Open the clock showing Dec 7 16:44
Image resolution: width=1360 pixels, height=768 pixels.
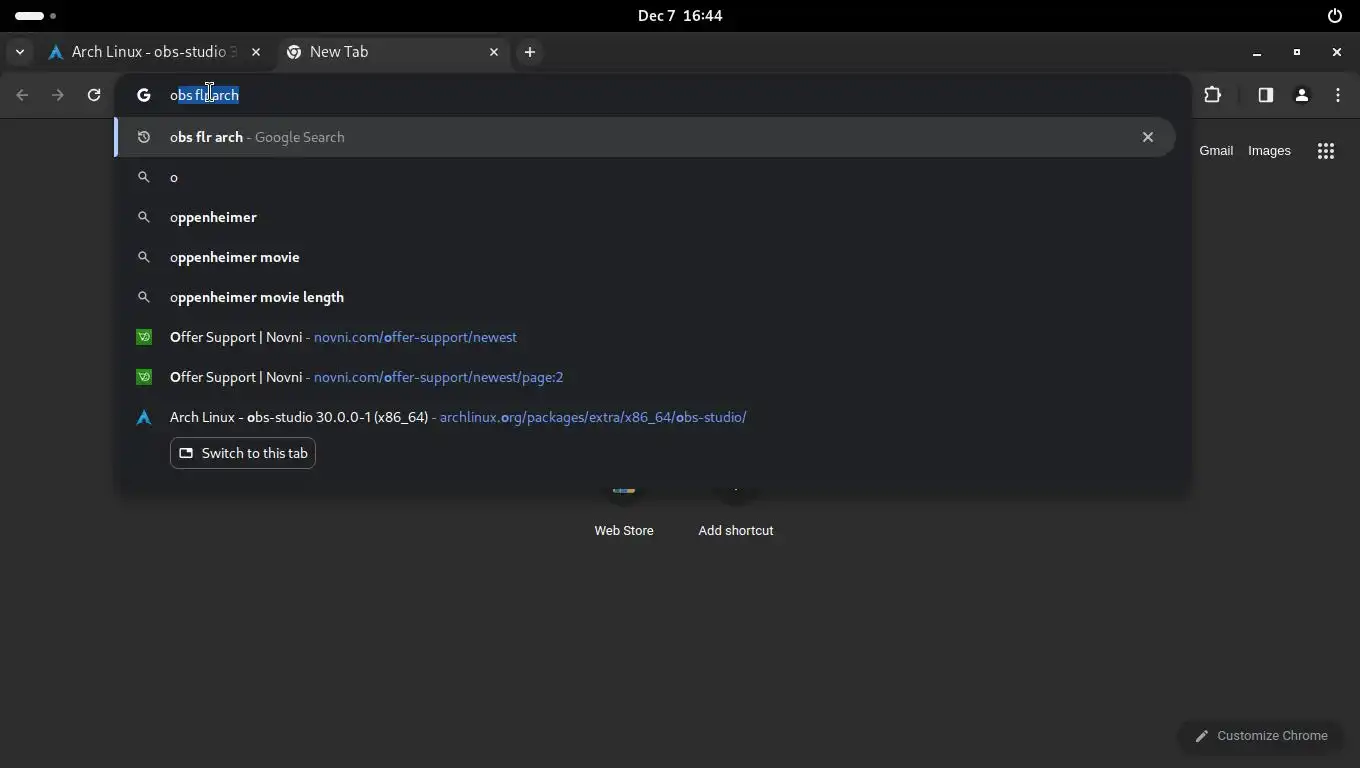click(x=680, y=16)
